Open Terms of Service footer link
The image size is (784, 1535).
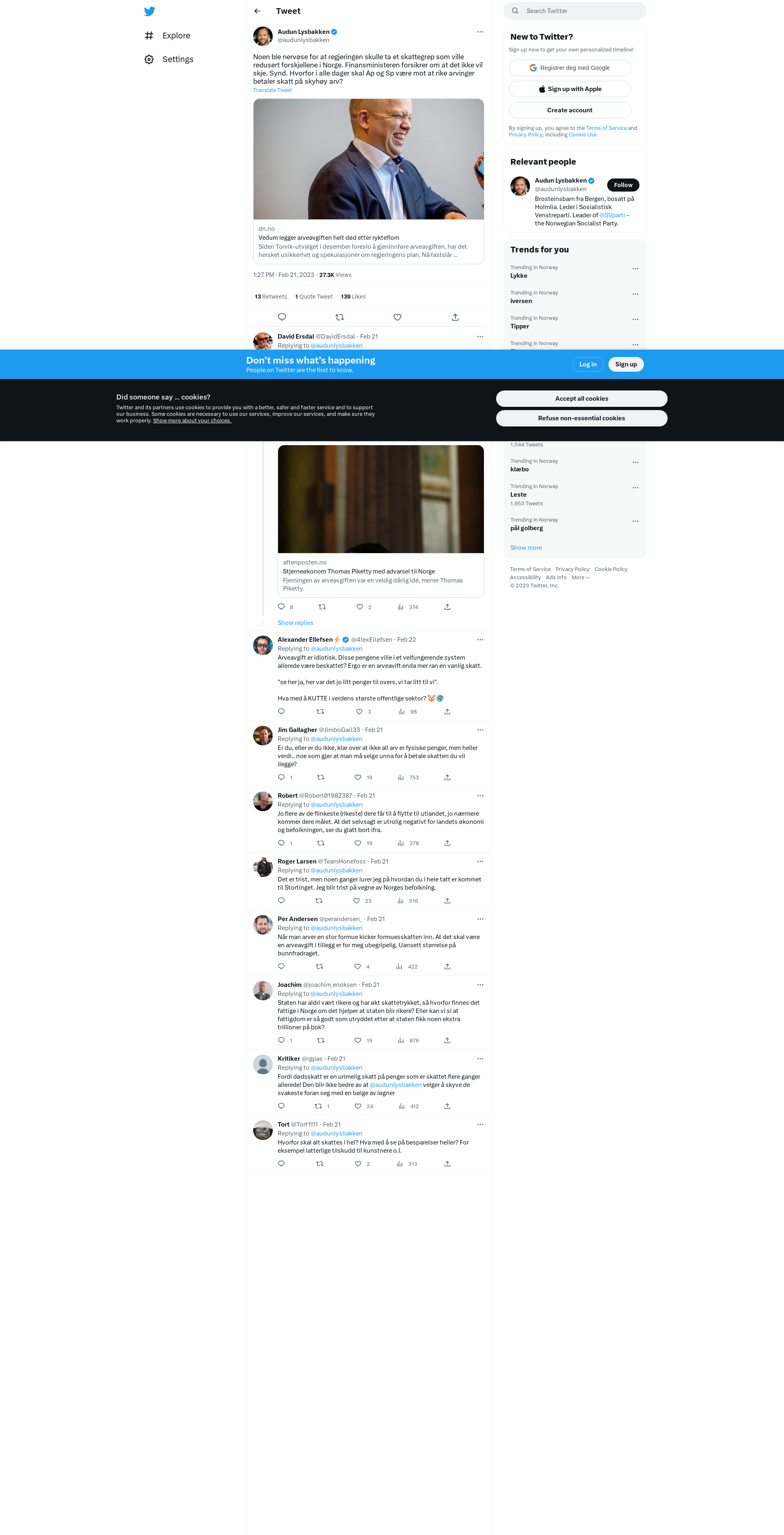pyautogui.click(x=530, y=570)
